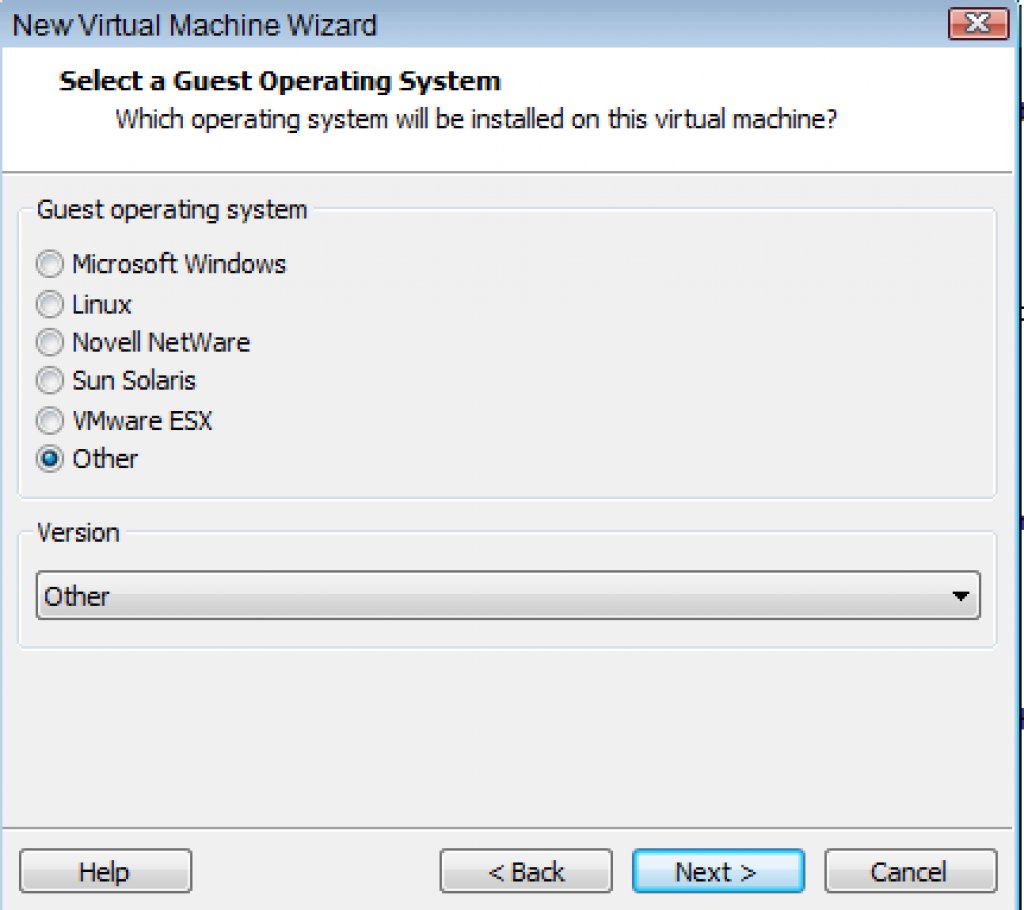The image size is (1024, 910).
Task: Go back with the < Back button
Action: click(526, 872)
